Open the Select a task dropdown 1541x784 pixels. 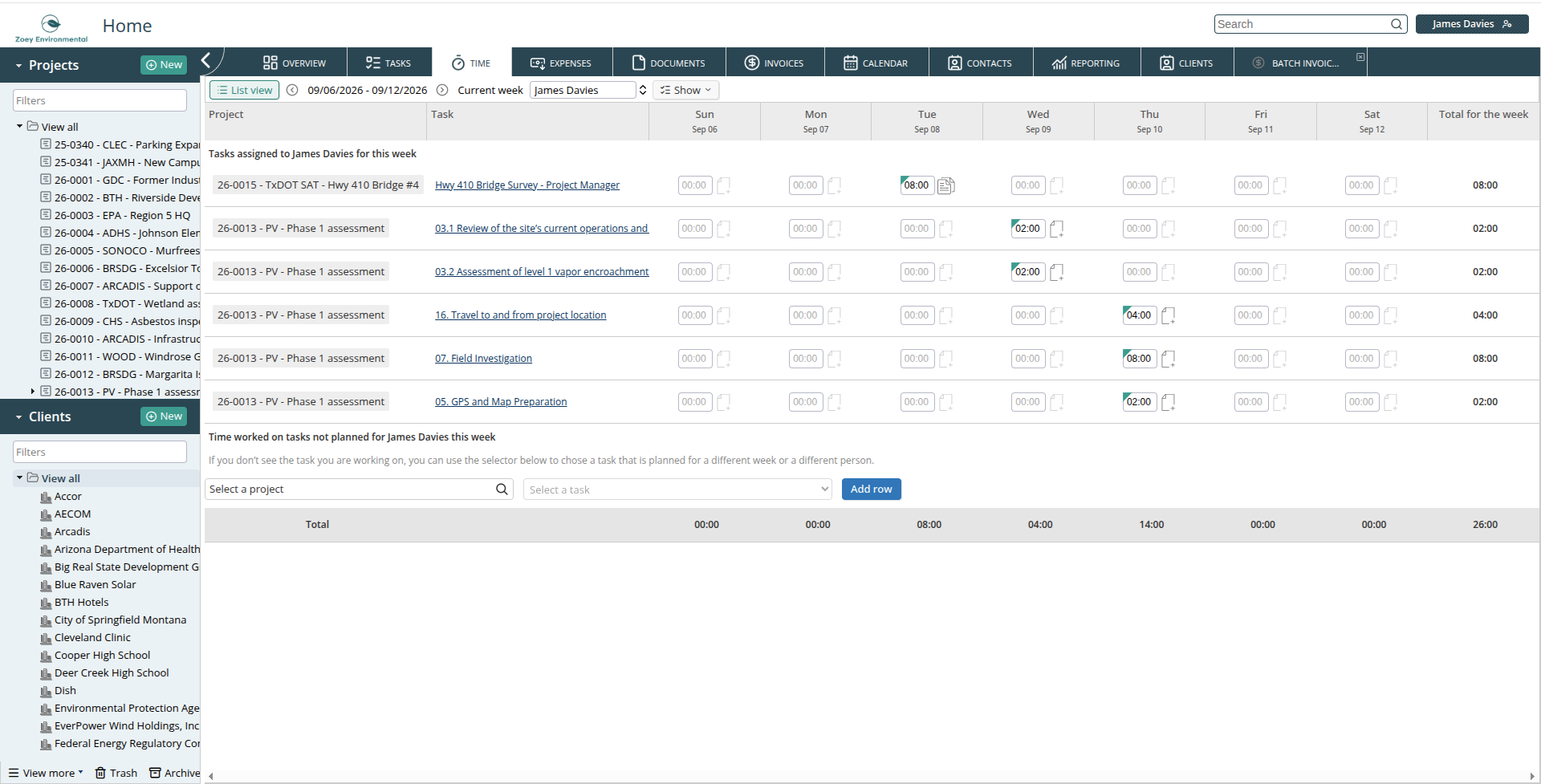point(677,489)
